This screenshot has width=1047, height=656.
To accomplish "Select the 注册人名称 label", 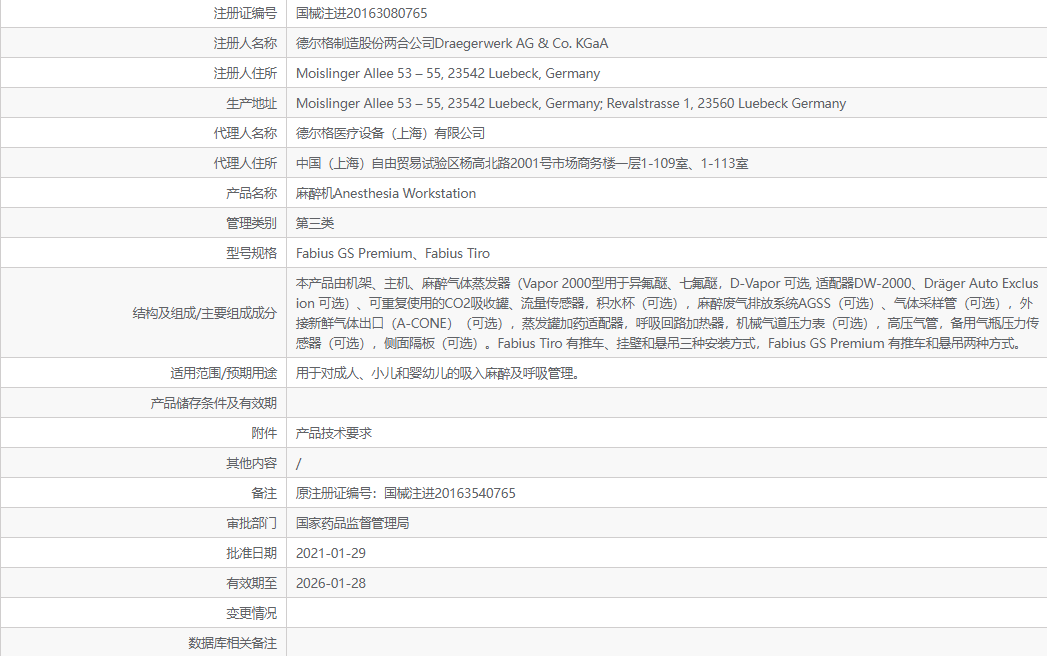I will pyautogui.click(x=245, y=43).
